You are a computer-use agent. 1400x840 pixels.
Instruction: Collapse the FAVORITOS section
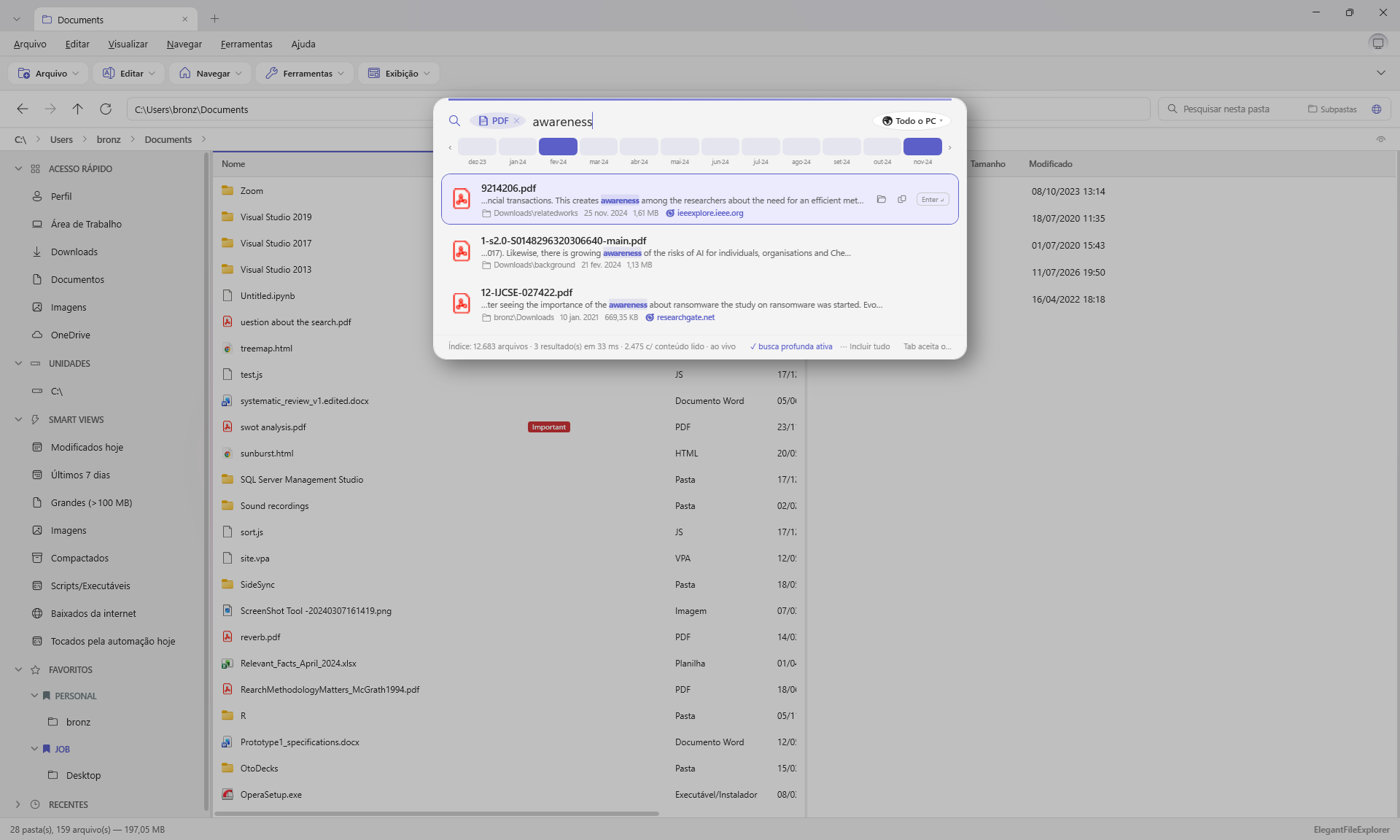[19, 669]
